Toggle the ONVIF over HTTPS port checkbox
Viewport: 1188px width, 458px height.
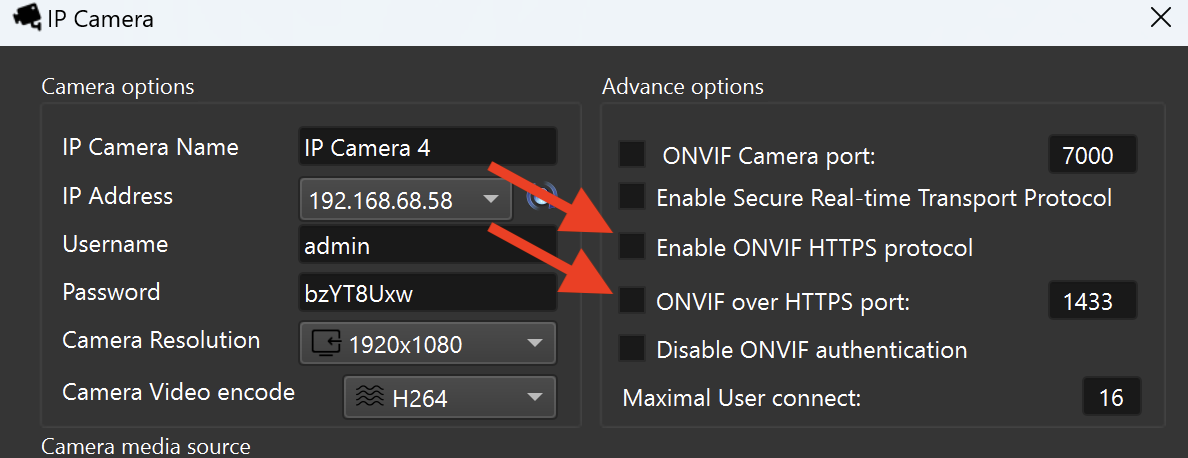(632, 300)
